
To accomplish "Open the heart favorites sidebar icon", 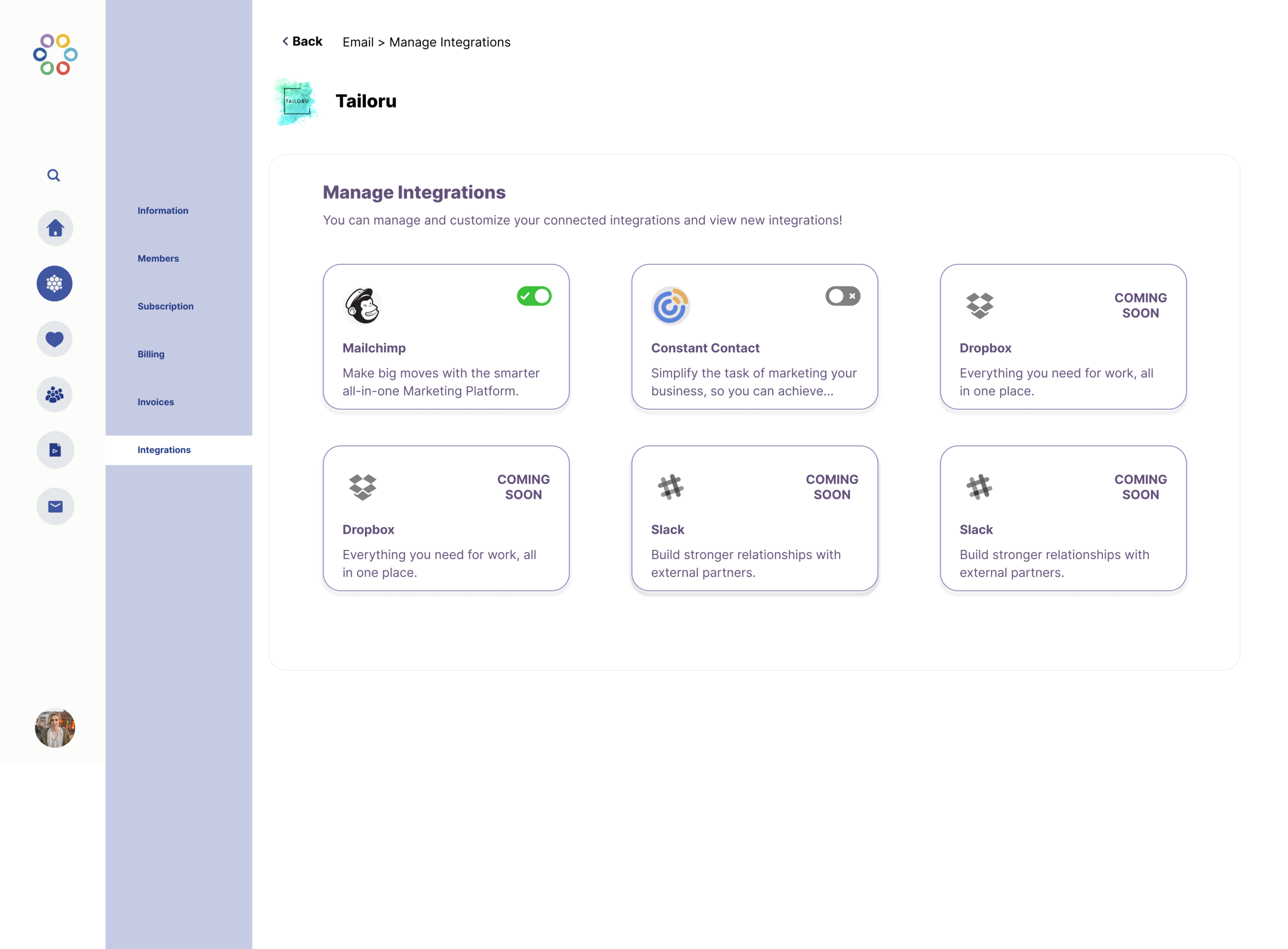I will (55, 339).
